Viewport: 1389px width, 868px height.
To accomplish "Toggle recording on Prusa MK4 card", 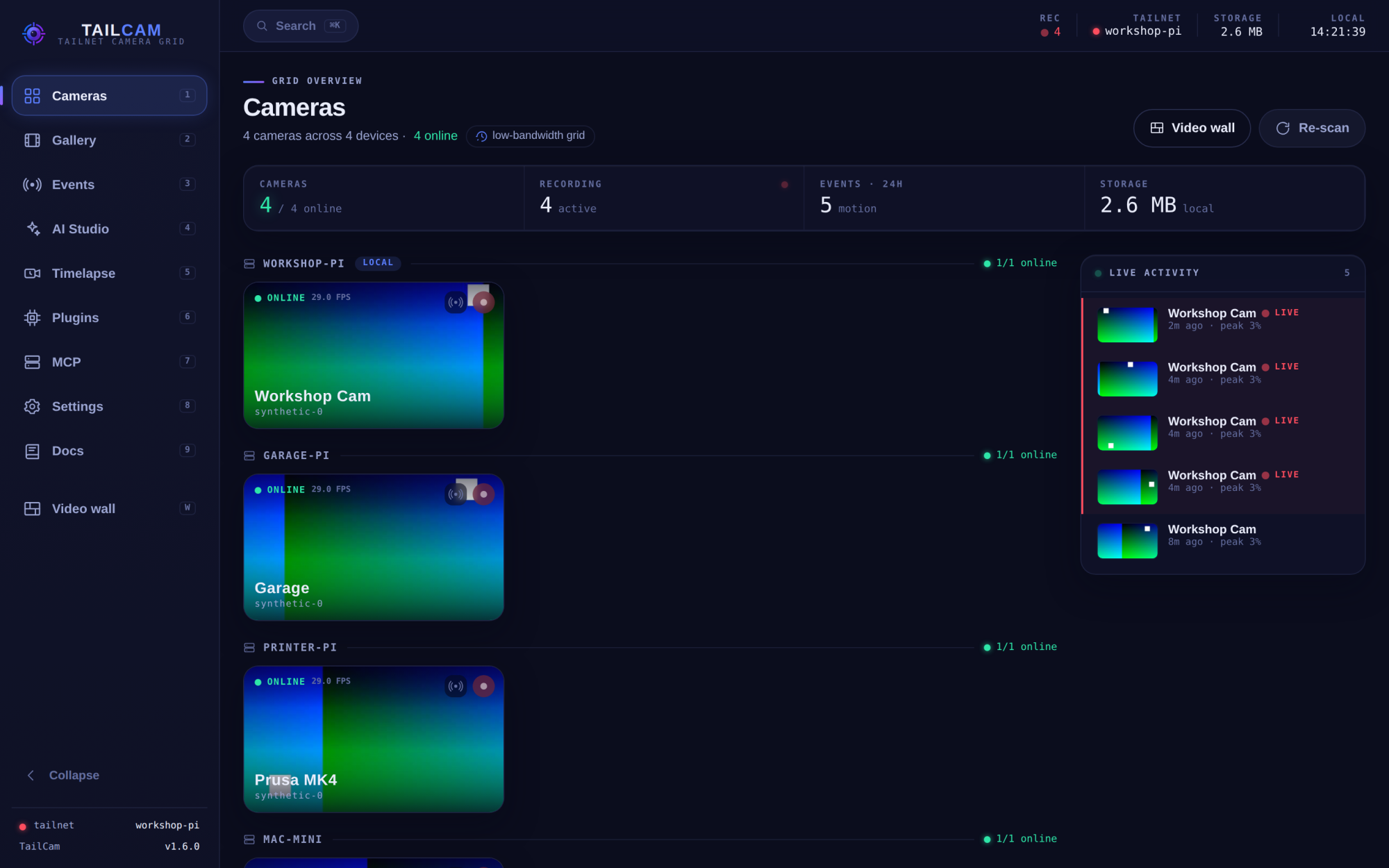I will [x=483, y=686].
